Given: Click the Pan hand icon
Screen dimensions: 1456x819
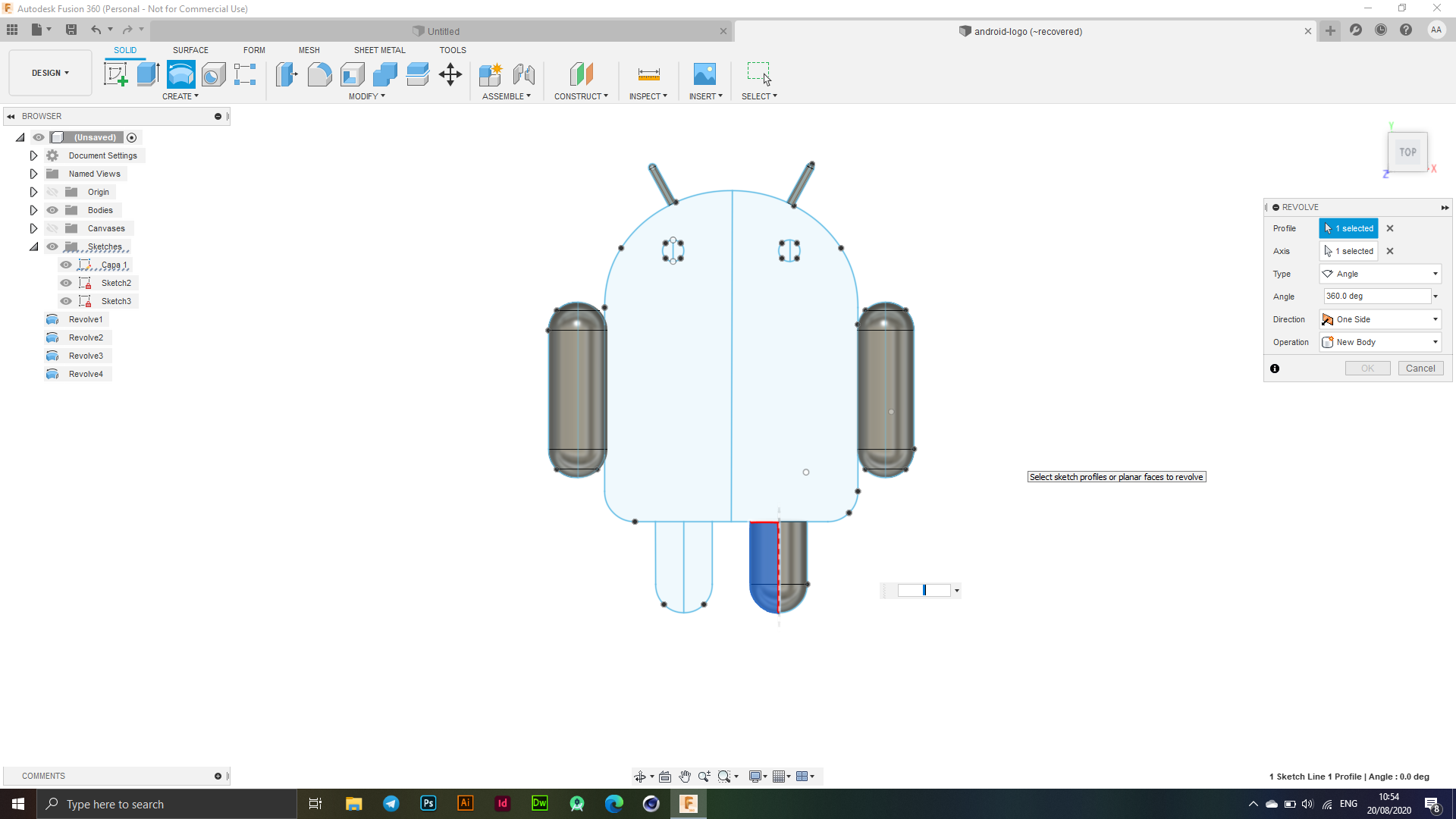Looking at the screenshot, I should (x=685, y=777).
